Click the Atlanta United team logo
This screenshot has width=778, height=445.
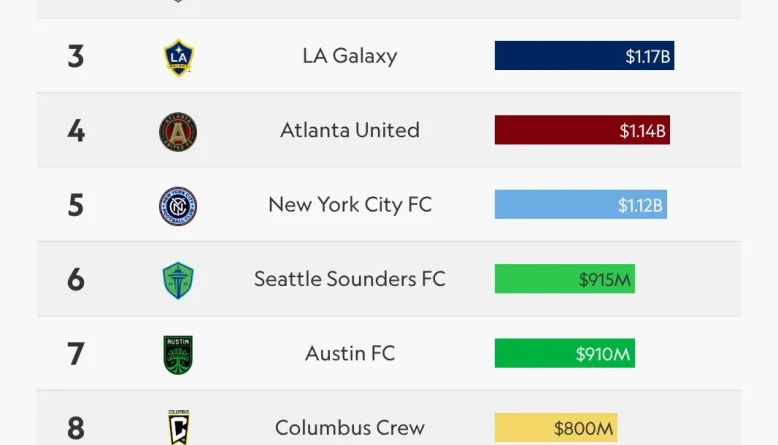[x=178, y=131]
